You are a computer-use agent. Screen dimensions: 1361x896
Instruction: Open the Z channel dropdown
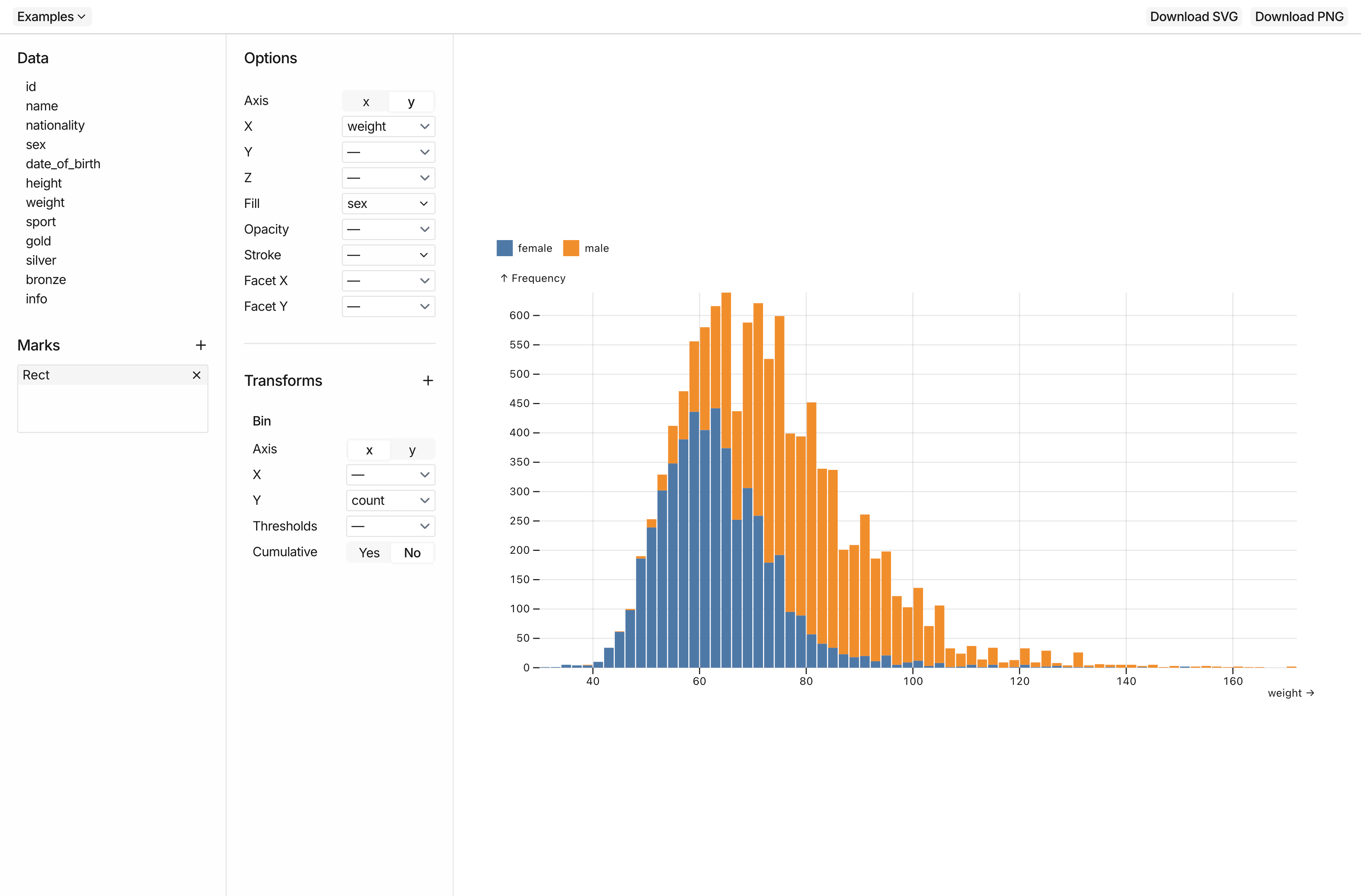click(x=388, y=178)
